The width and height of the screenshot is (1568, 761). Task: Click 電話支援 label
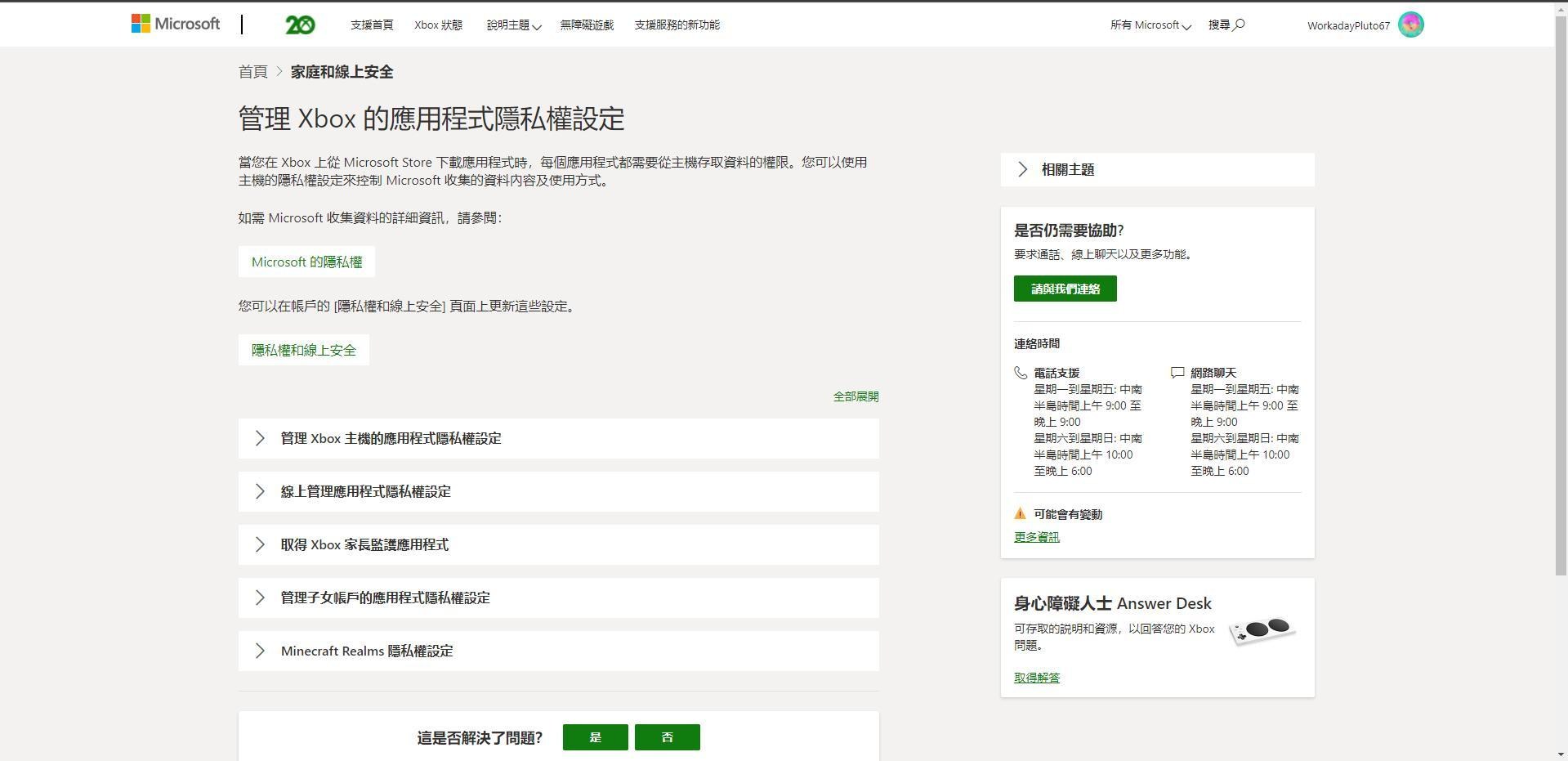pyautogui.click(x=1057, y=373)
